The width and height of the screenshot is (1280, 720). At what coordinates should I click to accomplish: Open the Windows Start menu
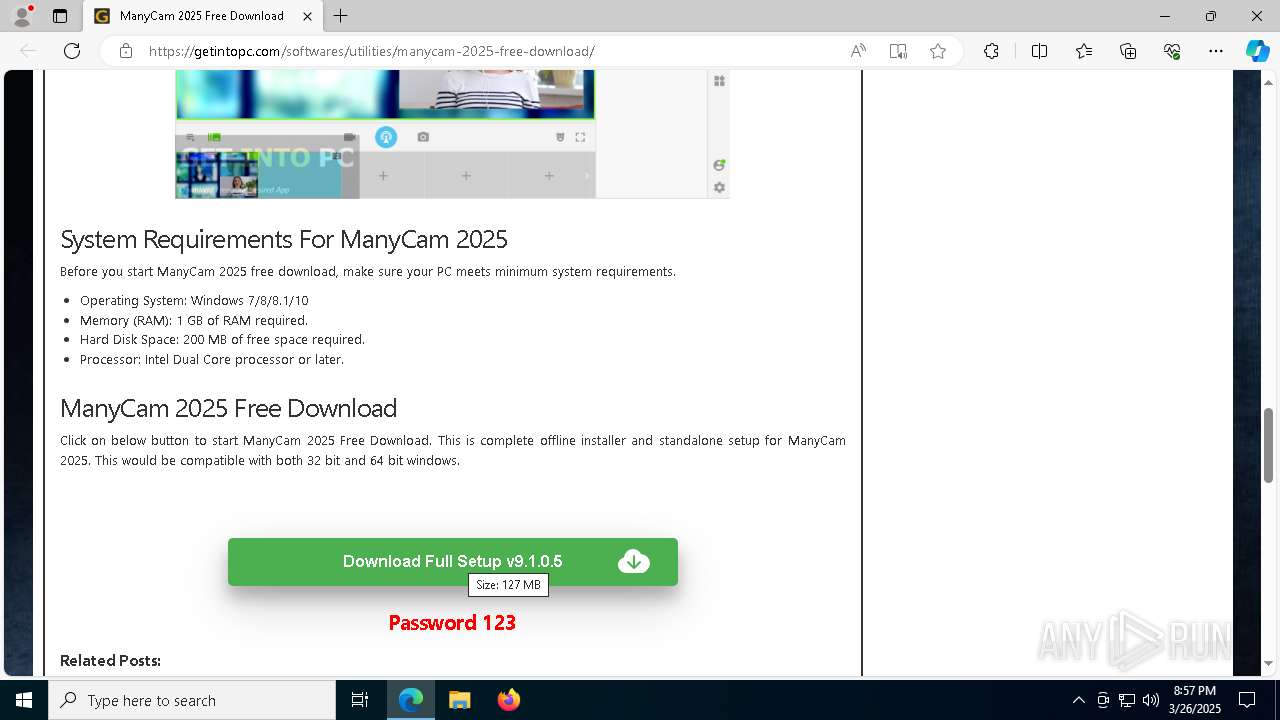click(24, 700)
